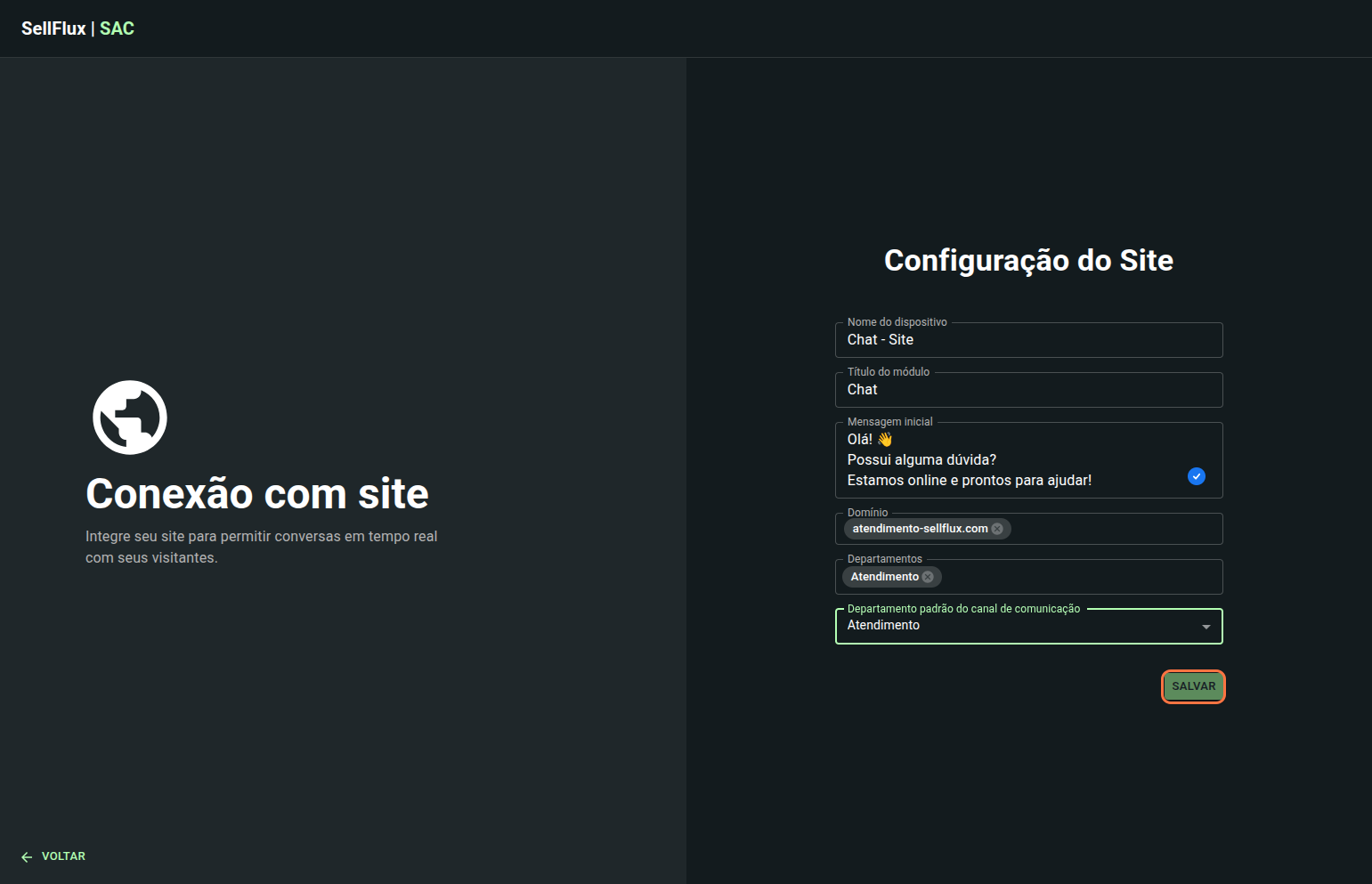Select the atendimento-sellflux.com chip label
The width and height of the screenshot is (1372, 884).
(920, 529)
